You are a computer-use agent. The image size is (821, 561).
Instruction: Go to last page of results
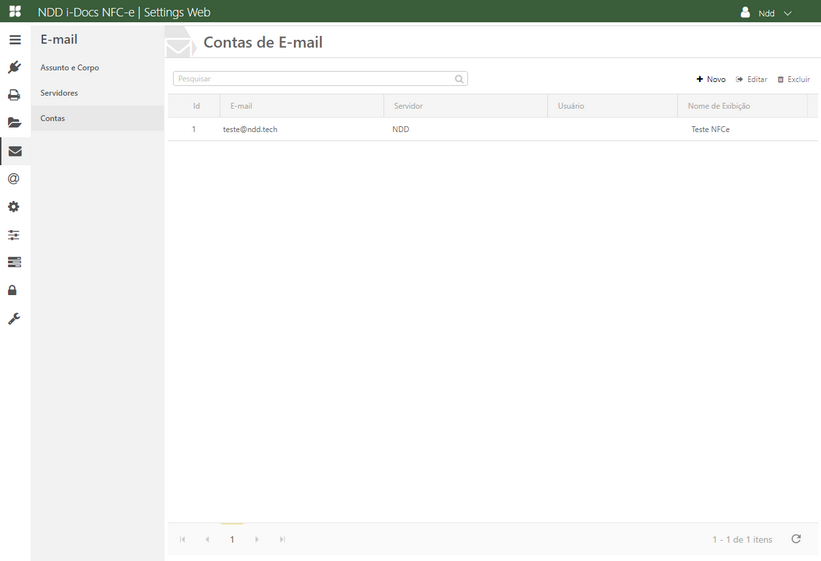click(282, 539)
